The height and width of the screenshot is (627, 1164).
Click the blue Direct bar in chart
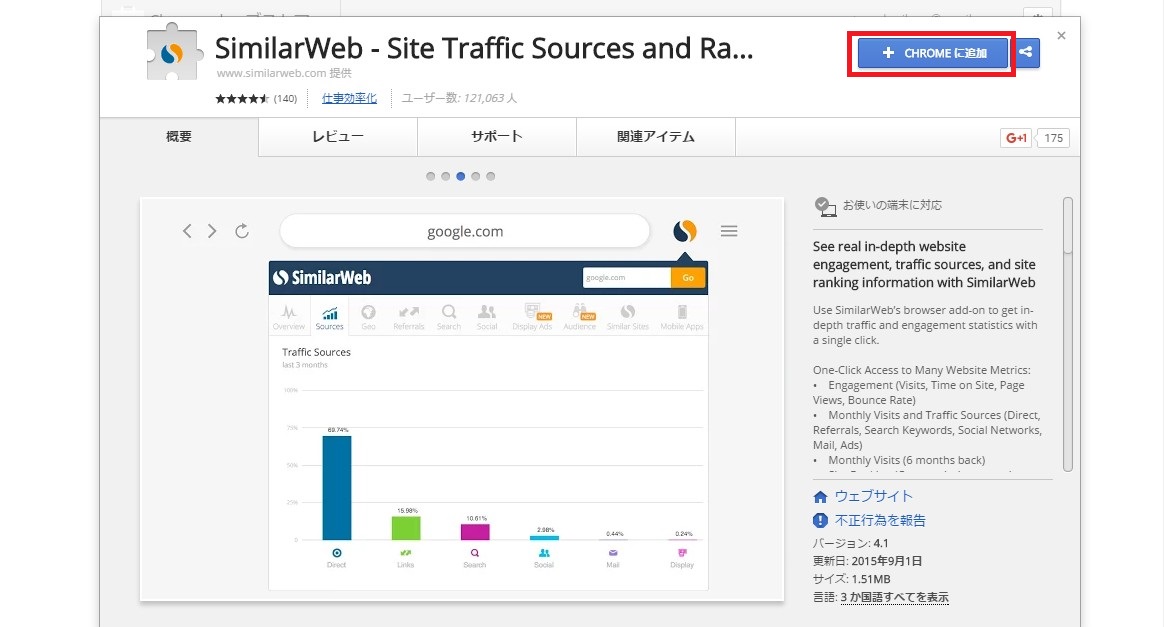[337, 488]
